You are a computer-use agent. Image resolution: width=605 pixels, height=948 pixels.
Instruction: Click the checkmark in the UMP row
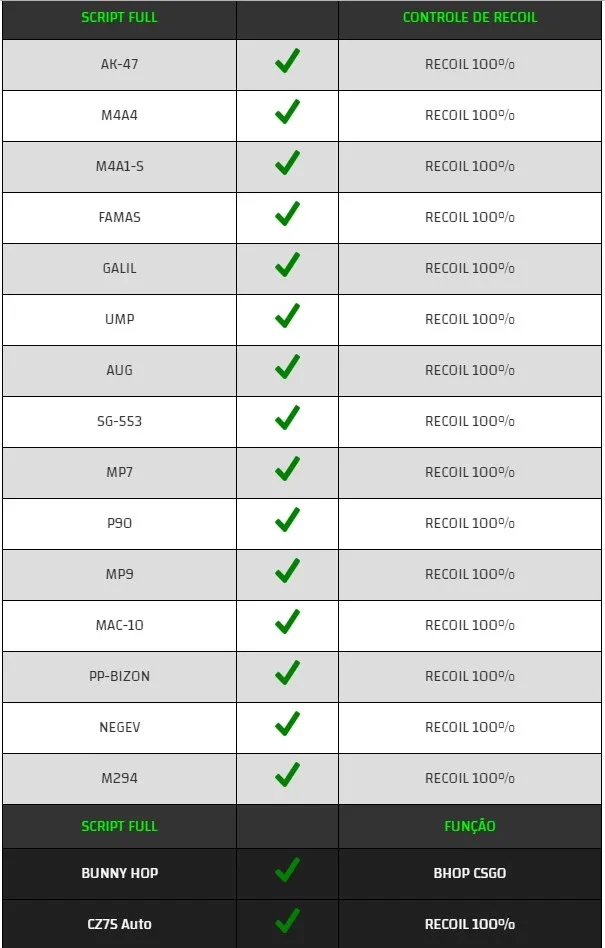coord(287,316)
